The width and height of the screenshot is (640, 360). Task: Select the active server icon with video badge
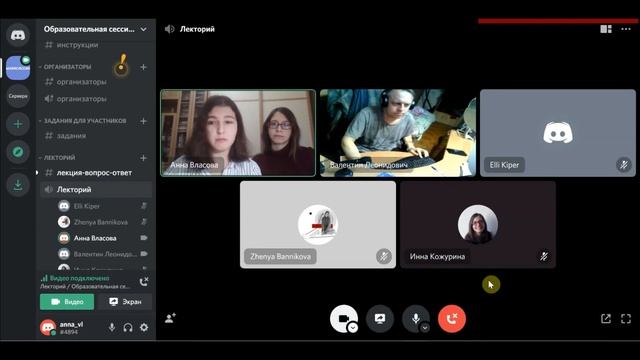coord(18,68)
